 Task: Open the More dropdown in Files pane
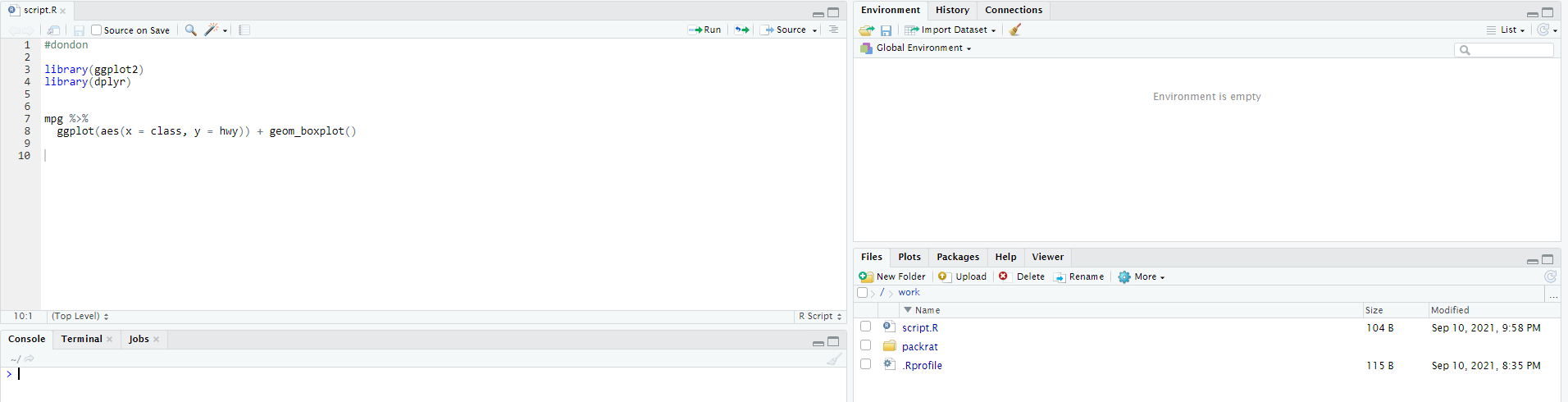click(1142, 277)
